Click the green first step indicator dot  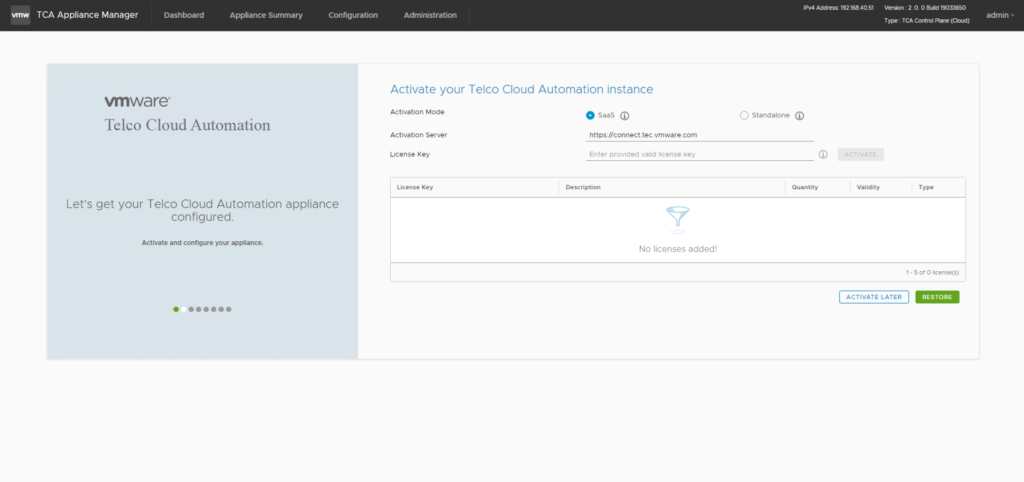coord(176,309)
